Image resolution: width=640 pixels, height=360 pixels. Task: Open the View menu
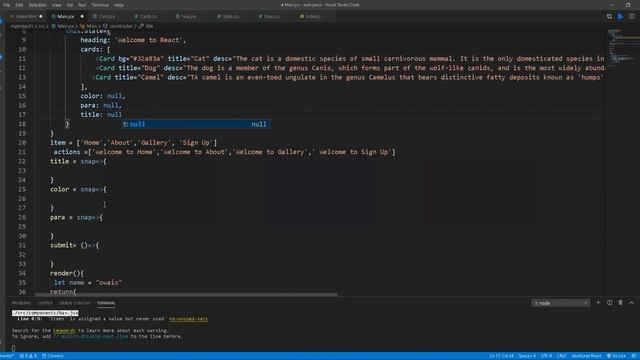[x=56, y=5]
